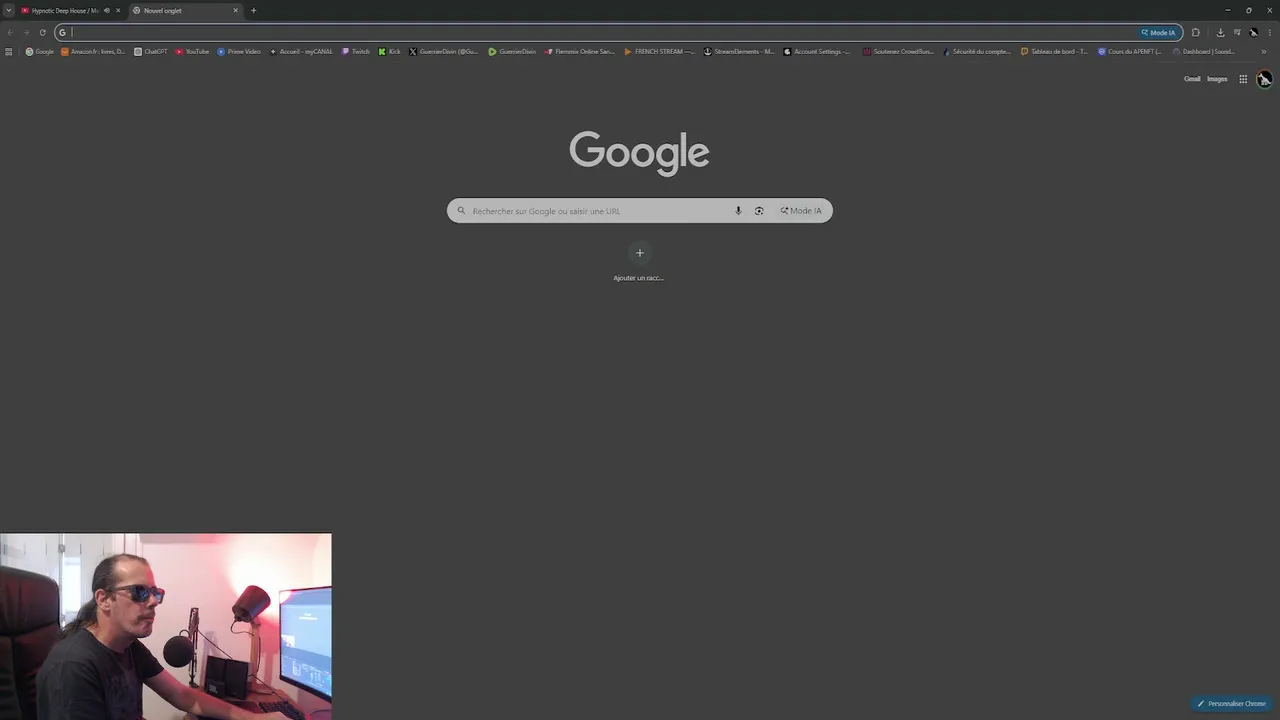1280x720 pixels.
Task: Open the apps grid in bookmarks bar
Action: pyautogui.click(x=9, y=51)
